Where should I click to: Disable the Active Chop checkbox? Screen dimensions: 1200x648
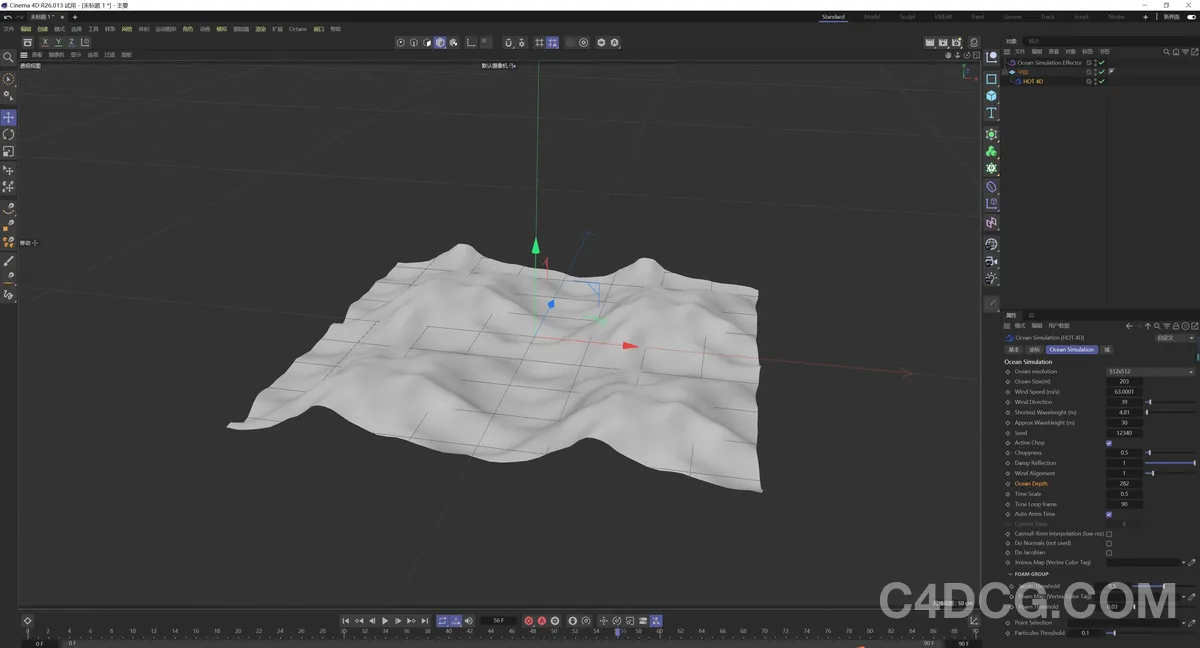coord(1109,443)
